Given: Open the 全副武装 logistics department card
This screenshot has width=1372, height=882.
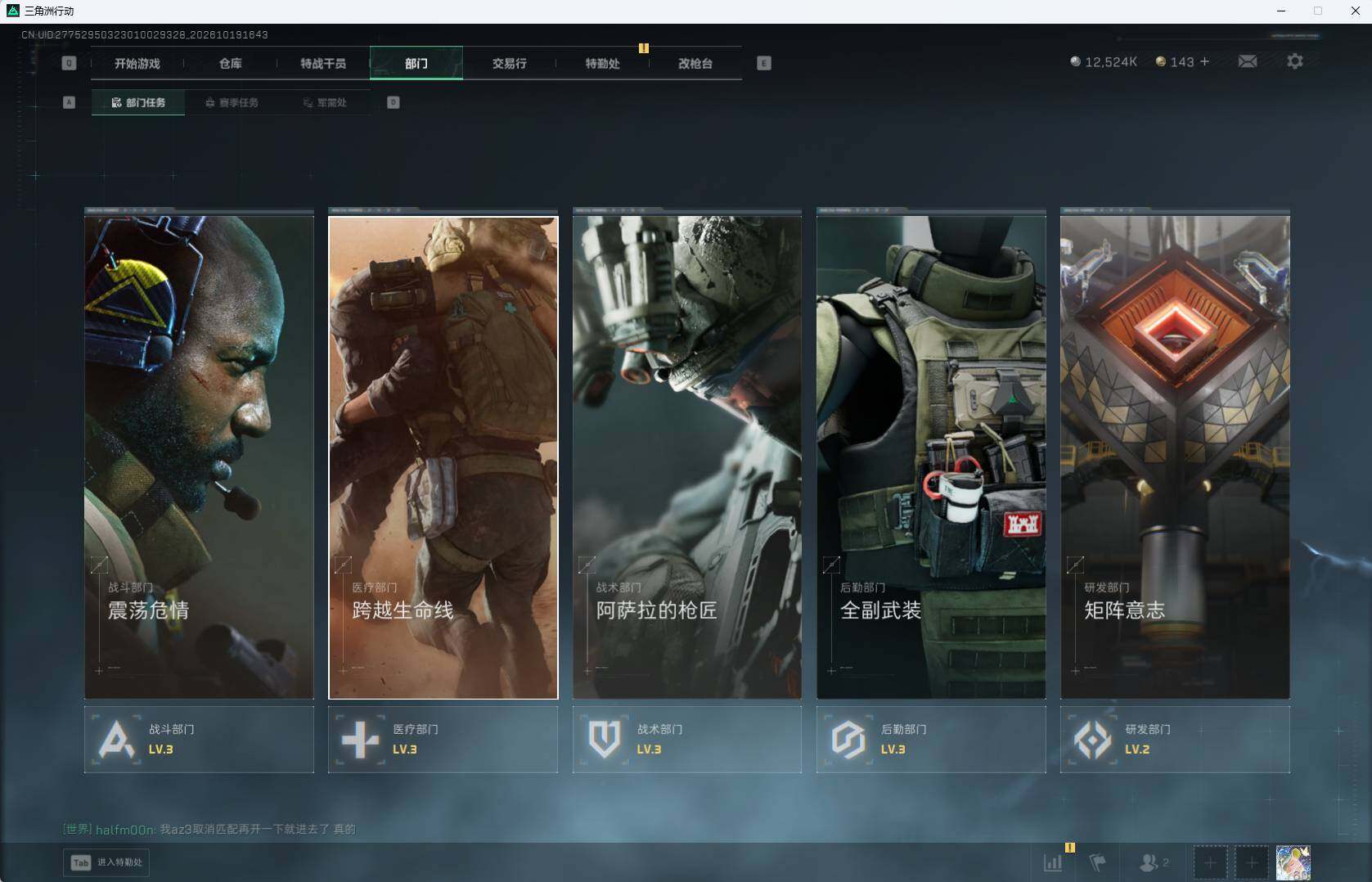Looking at the screenshot, I should 931,457.
